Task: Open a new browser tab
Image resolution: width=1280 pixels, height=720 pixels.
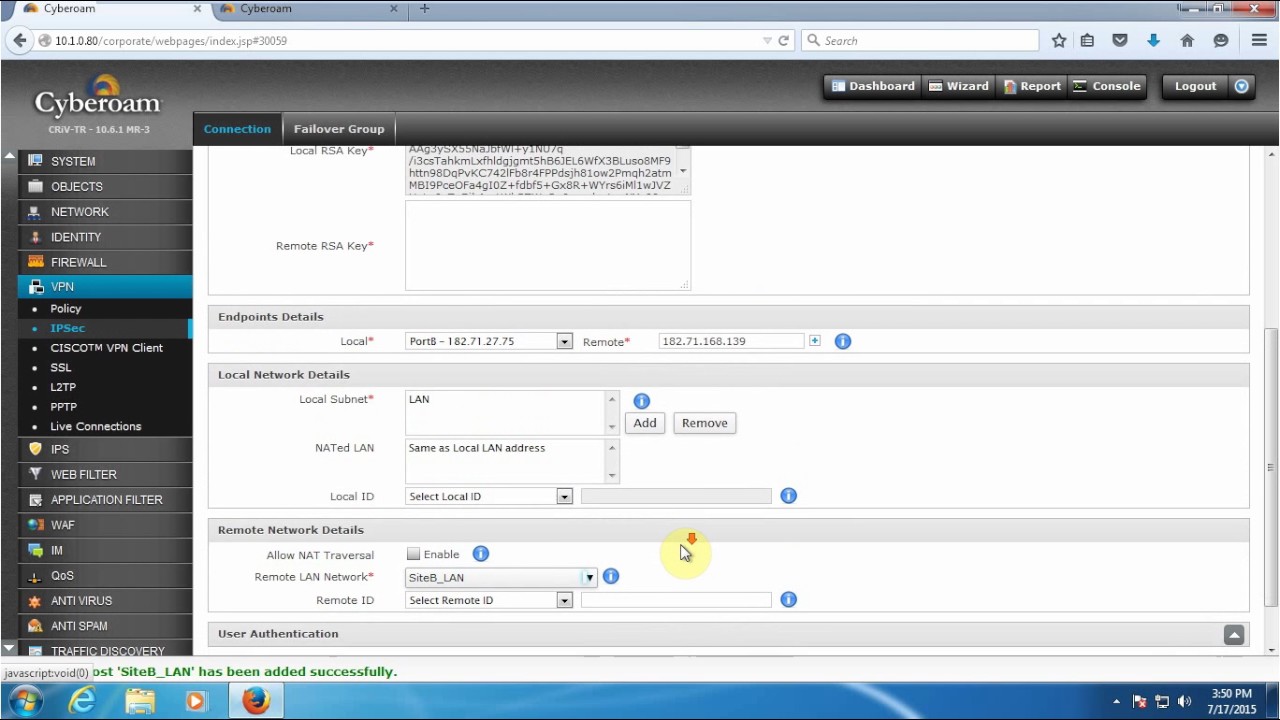Action: click(425, 9)
